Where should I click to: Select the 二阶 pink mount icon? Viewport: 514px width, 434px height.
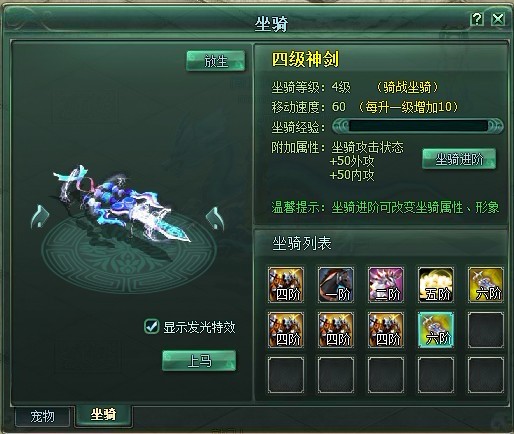[x=386, y=285]
